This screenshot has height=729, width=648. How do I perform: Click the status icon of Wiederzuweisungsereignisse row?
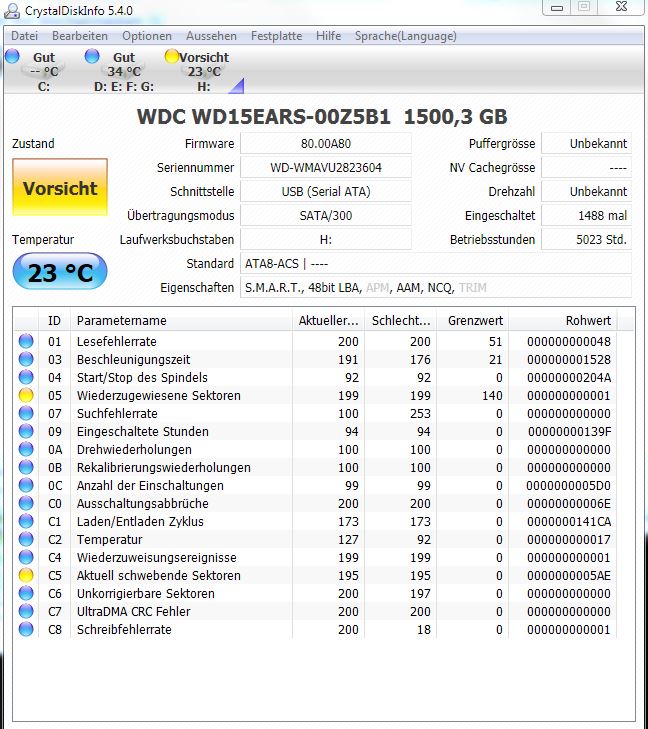click(26, 557)
